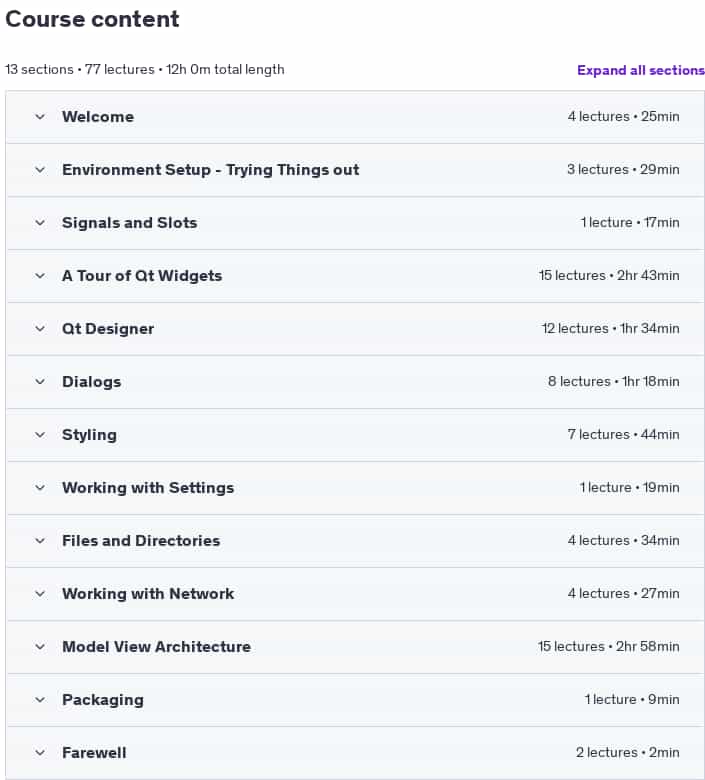
Task: Open the Farewell section title
Action: point(94,753)
